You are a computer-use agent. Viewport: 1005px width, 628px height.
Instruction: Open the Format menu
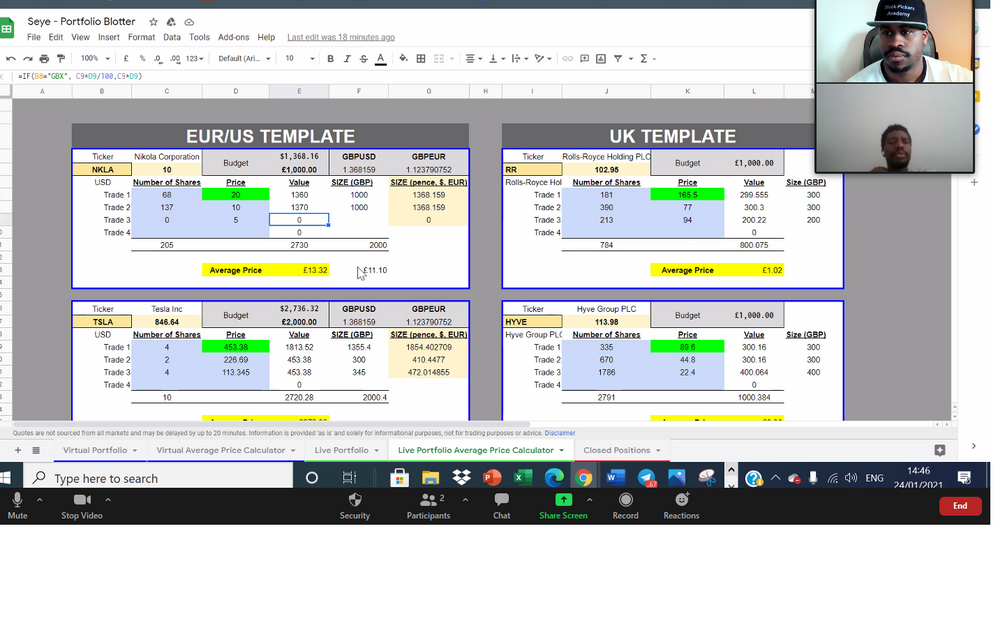tap(141, 37)
